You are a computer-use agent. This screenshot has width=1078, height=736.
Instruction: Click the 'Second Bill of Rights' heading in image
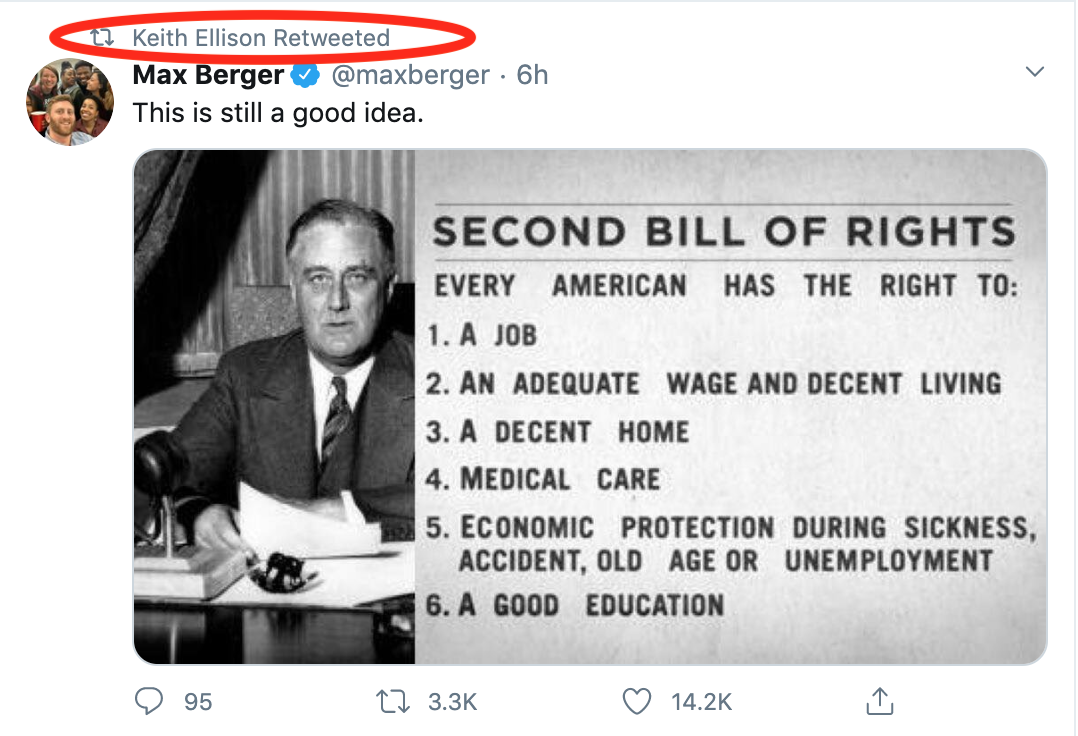723,233
